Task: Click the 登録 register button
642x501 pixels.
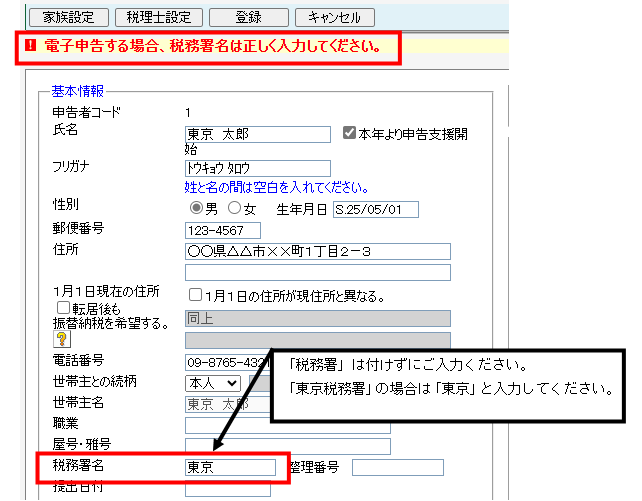Action: coord(249,18)
